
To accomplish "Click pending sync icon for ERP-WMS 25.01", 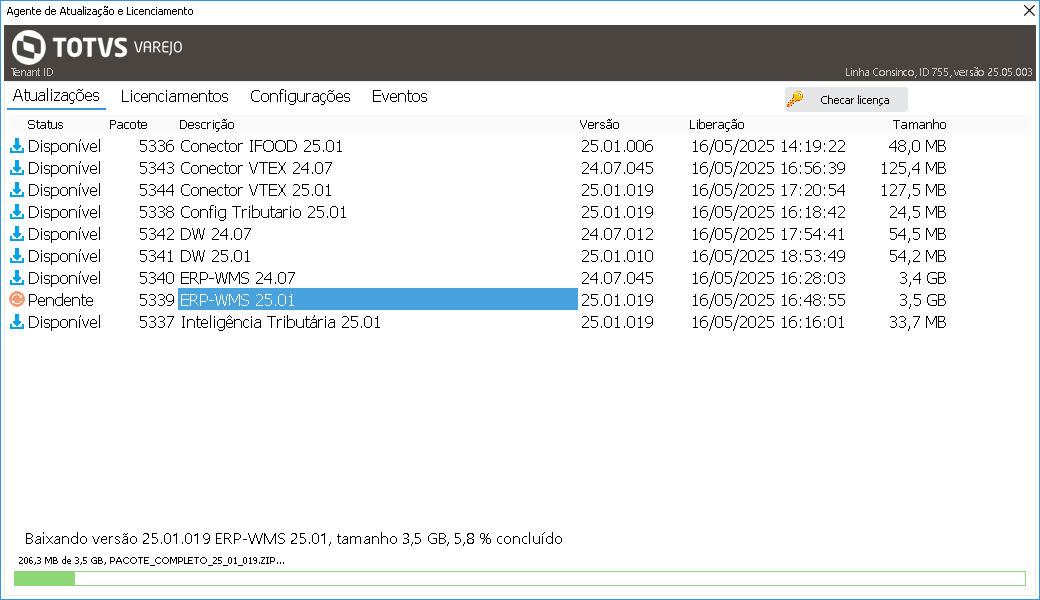I will coord(17,300).
